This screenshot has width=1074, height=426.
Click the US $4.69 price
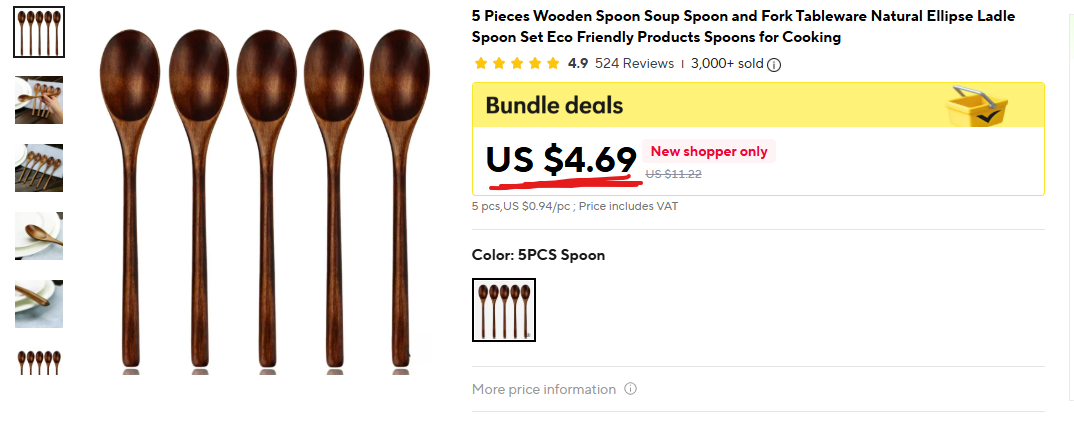(x=561, y=160)
